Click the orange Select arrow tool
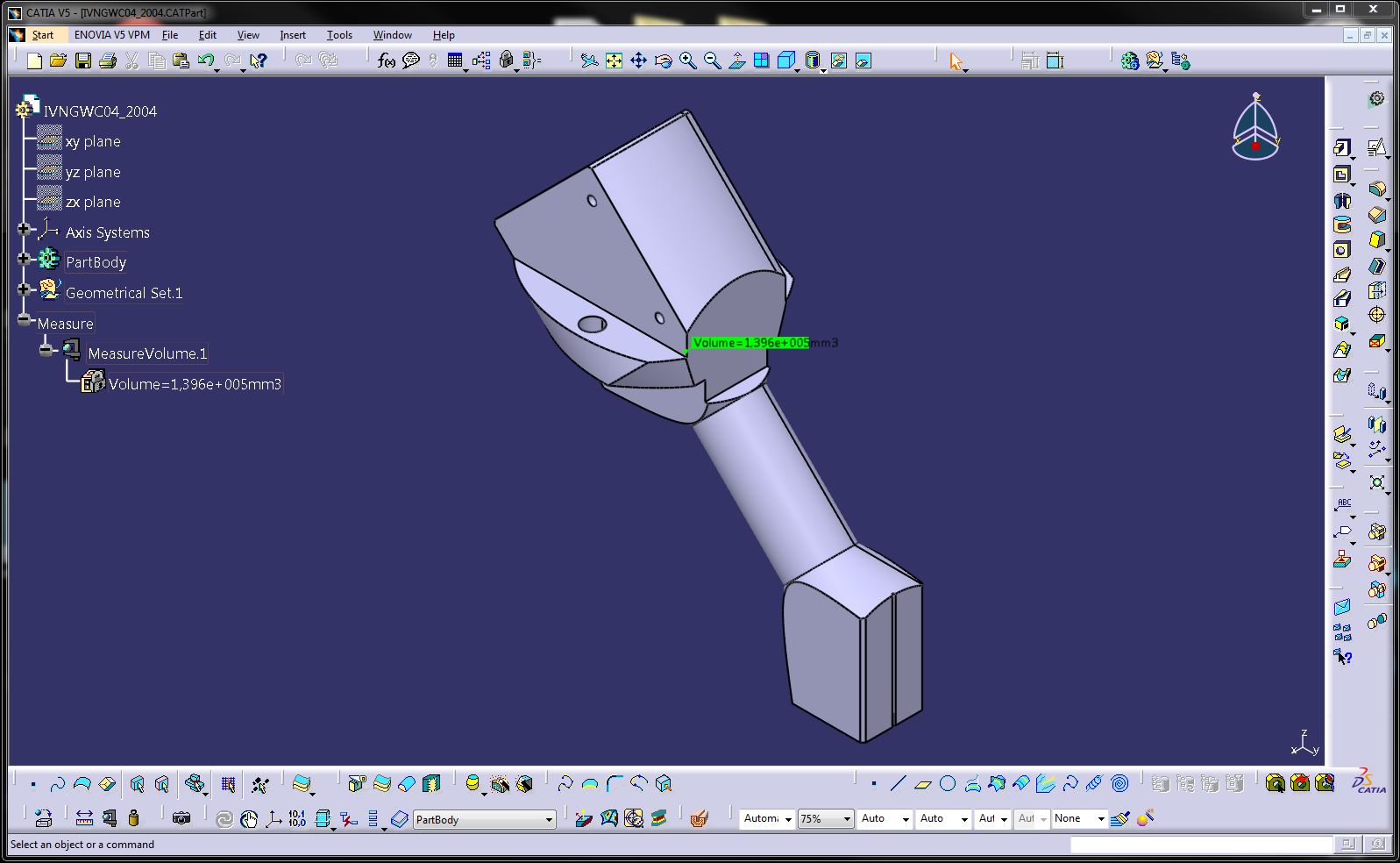 (956, 61)
